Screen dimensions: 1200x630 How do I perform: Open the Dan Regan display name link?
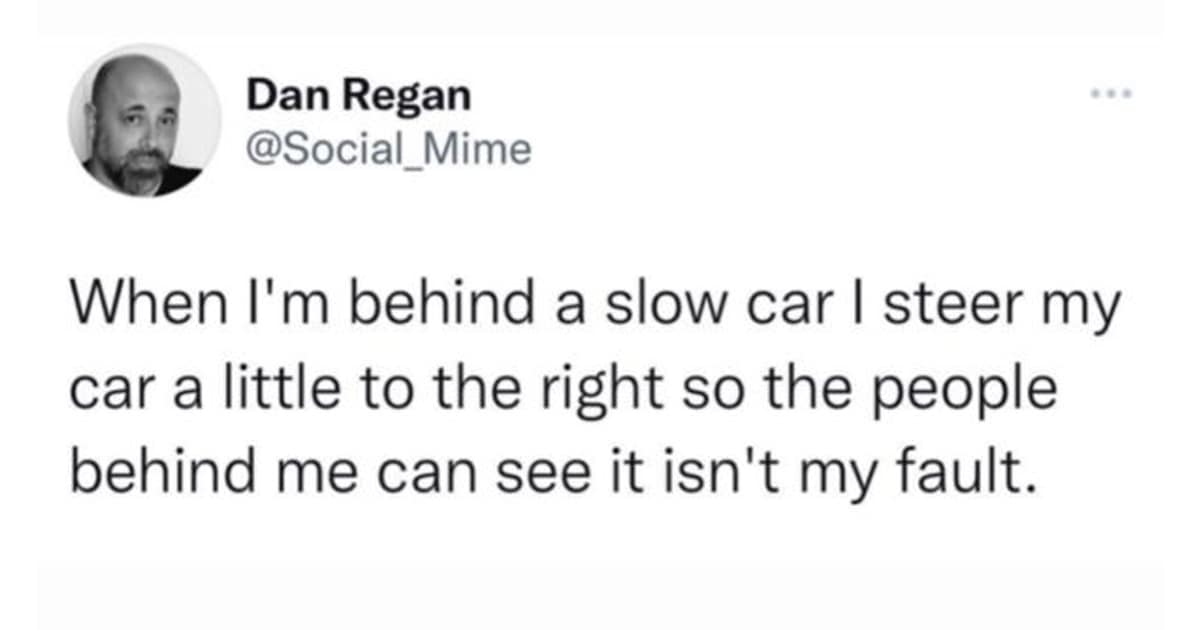(358, 97)
